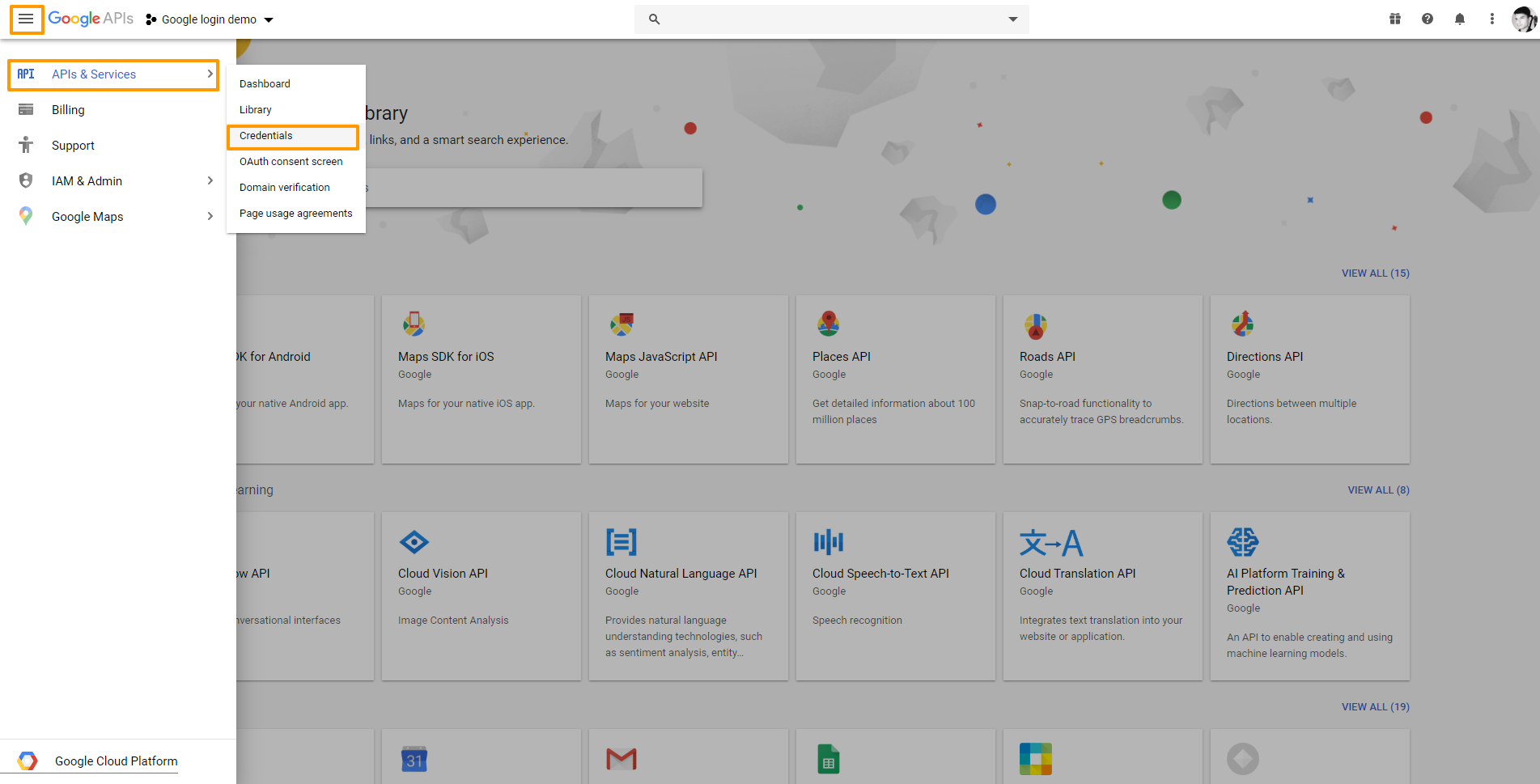Open the search bar dropdown arrow
This screenshot has height=784, width=1540.
click(1012, 19)
